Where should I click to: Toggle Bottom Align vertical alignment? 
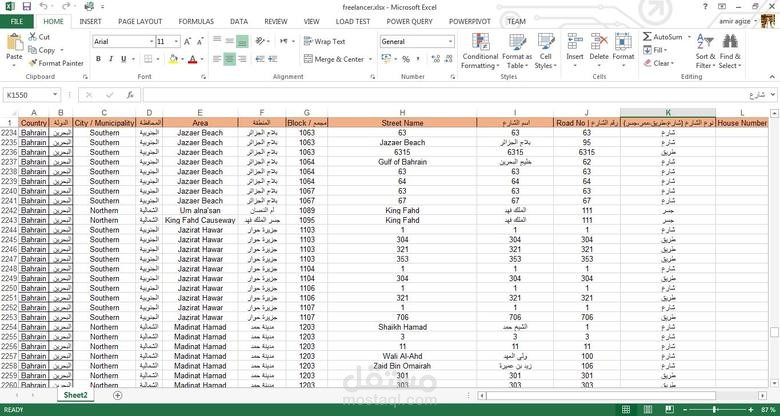tap(242, 41)
